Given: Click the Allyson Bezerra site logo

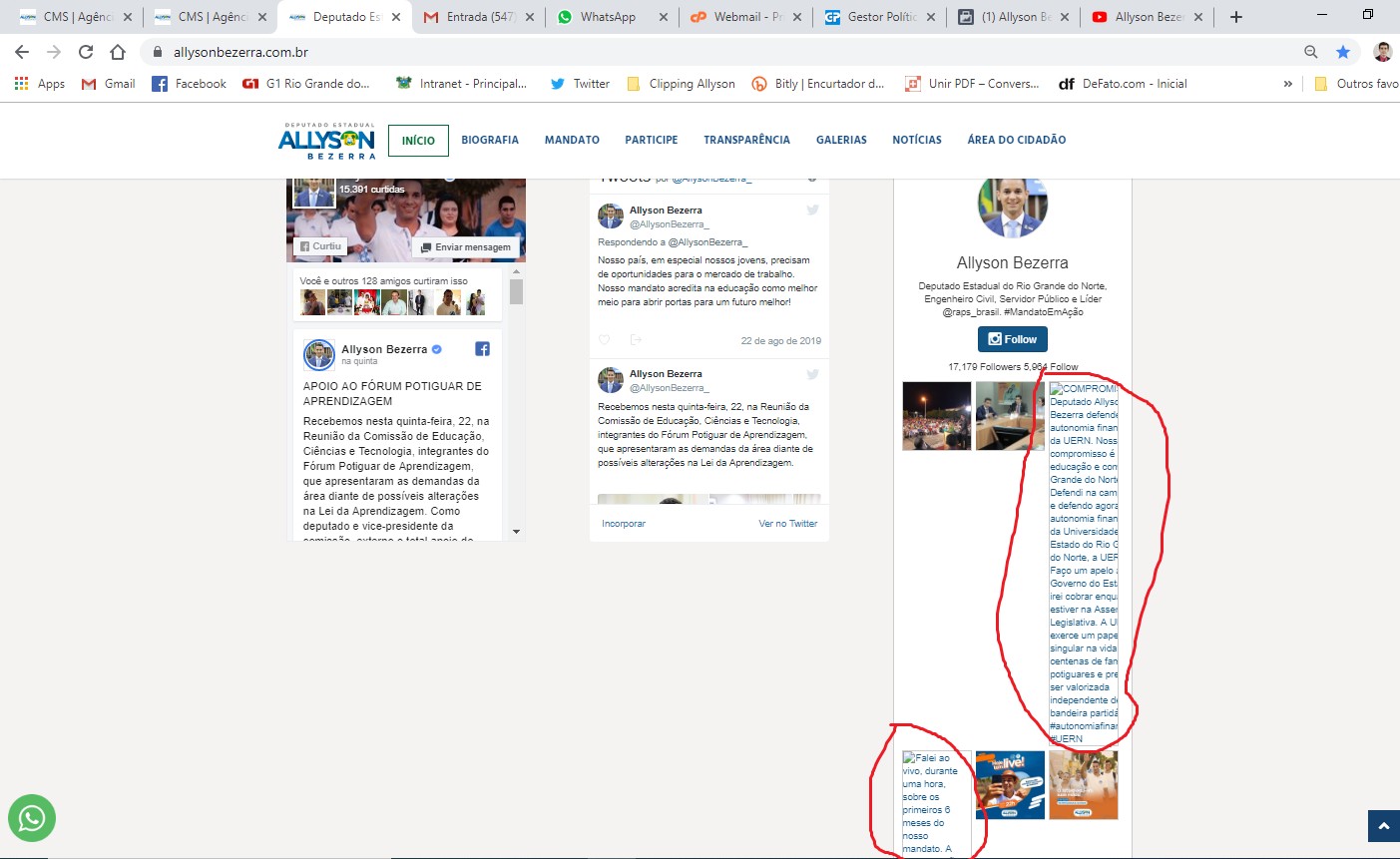Looking at the screenshot, I should (327, 141).
